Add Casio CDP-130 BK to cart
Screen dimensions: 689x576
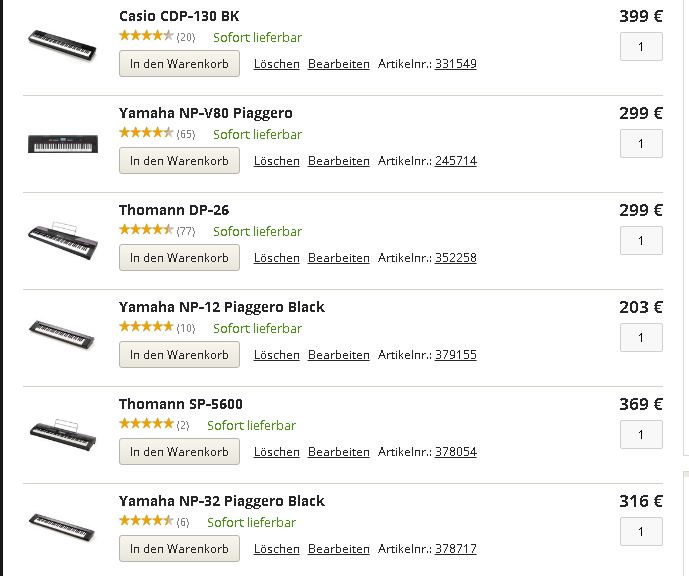[x=179, y=64]
